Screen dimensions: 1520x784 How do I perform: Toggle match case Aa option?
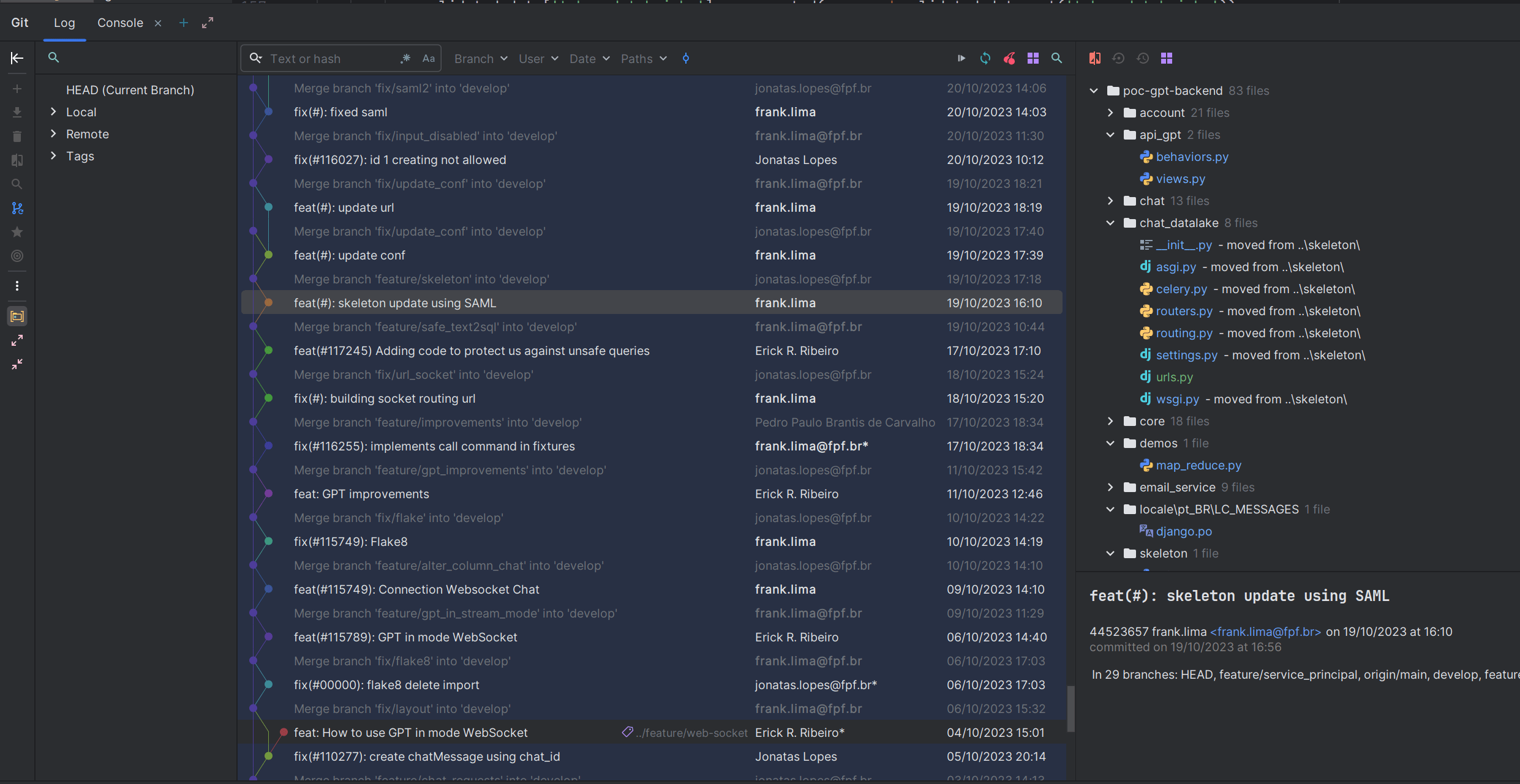(429, 59)
